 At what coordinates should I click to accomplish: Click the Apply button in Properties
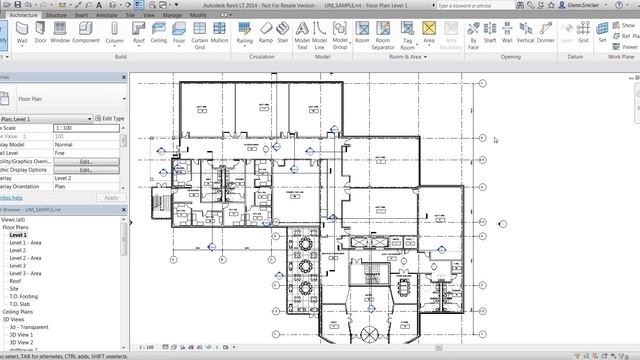(x=111, y=198)
